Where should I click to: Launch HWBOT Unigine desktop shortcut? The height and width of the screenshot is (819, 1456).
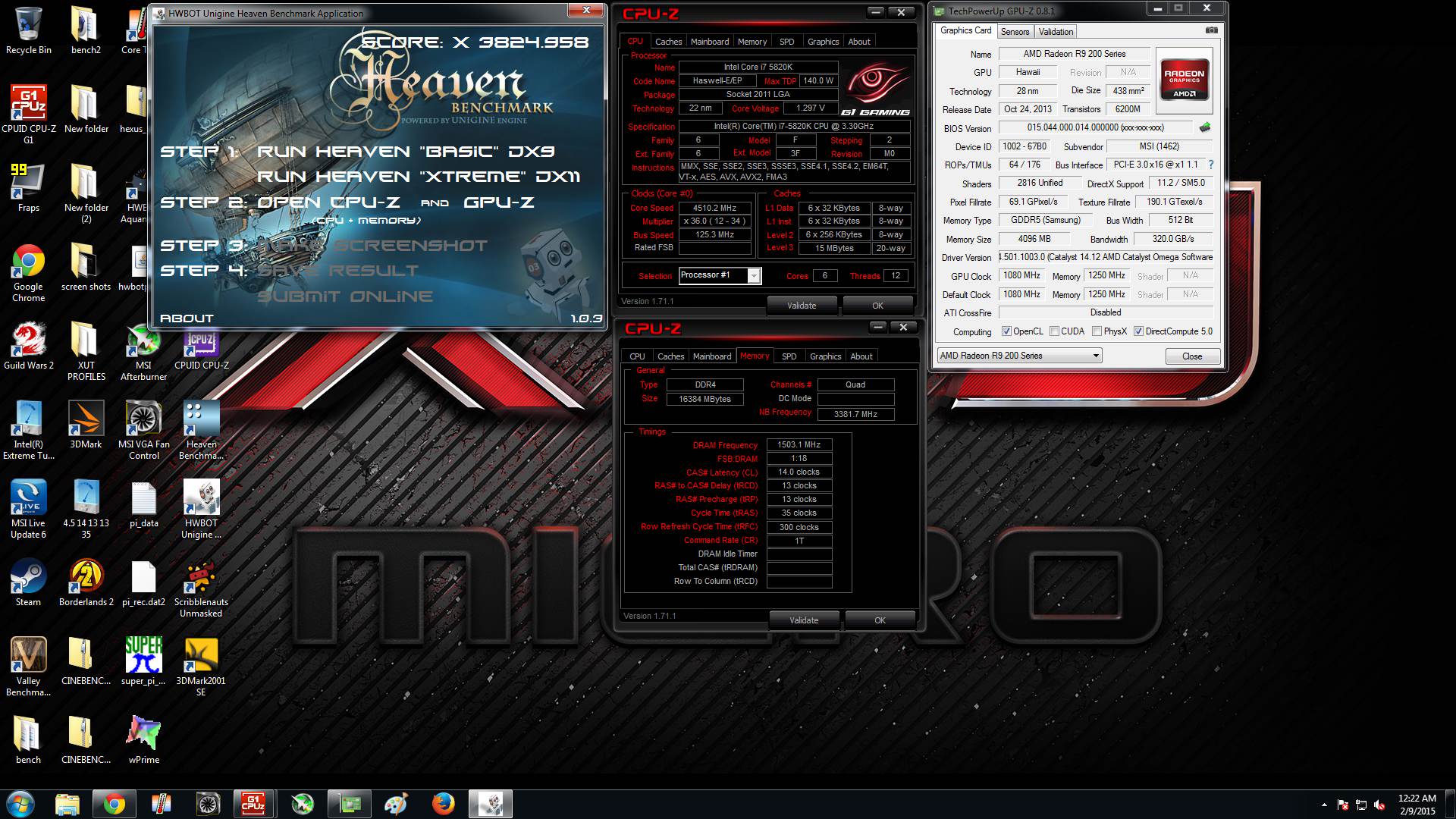pyautogui.click(x=201, y=509)
